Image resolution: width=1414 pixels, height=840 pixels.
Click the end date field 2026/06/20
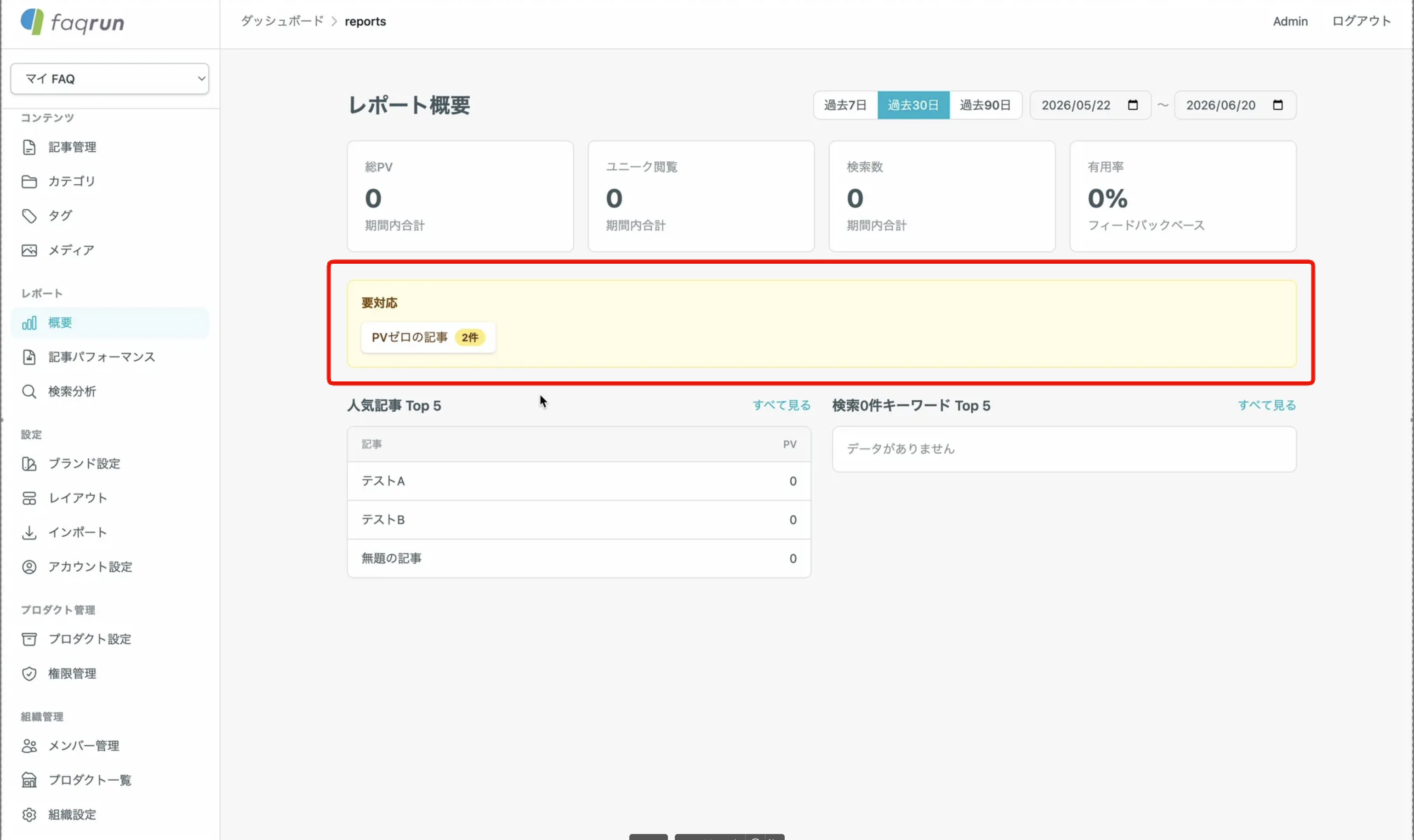[1235, 105]
